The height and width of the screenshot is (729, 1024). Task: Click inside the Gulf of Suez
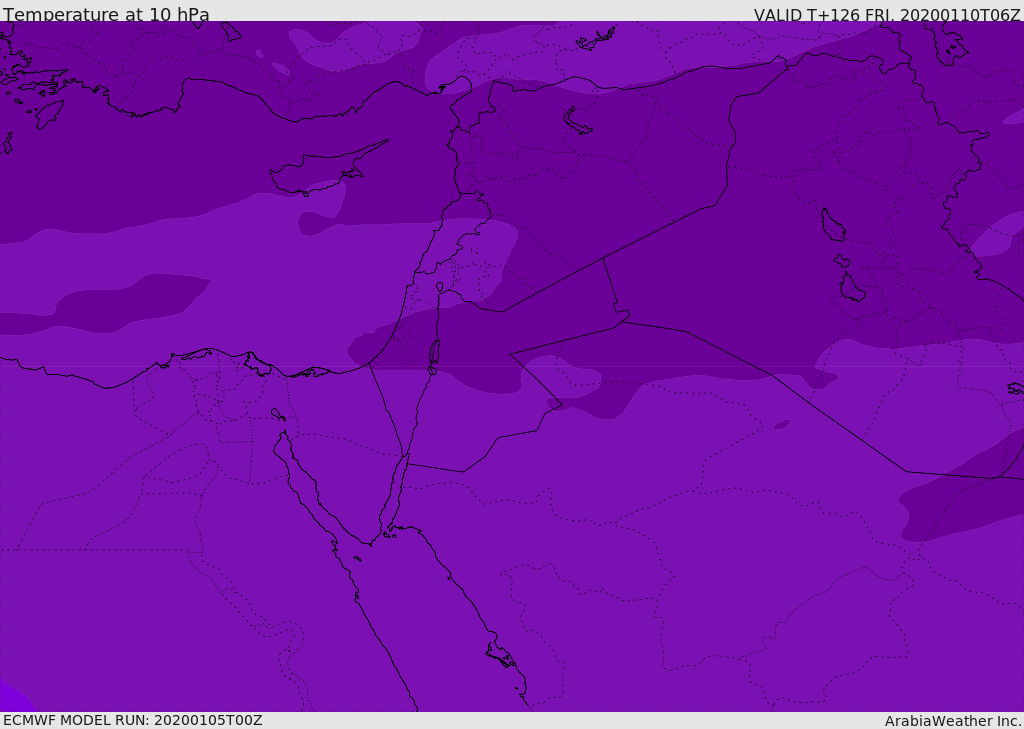(x=307, y=483)
